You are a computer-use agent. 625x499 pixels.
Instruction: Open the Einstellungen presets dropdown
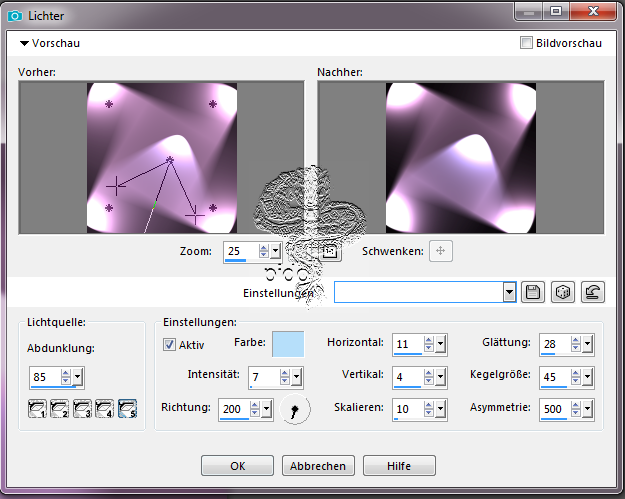coord(509,292)
